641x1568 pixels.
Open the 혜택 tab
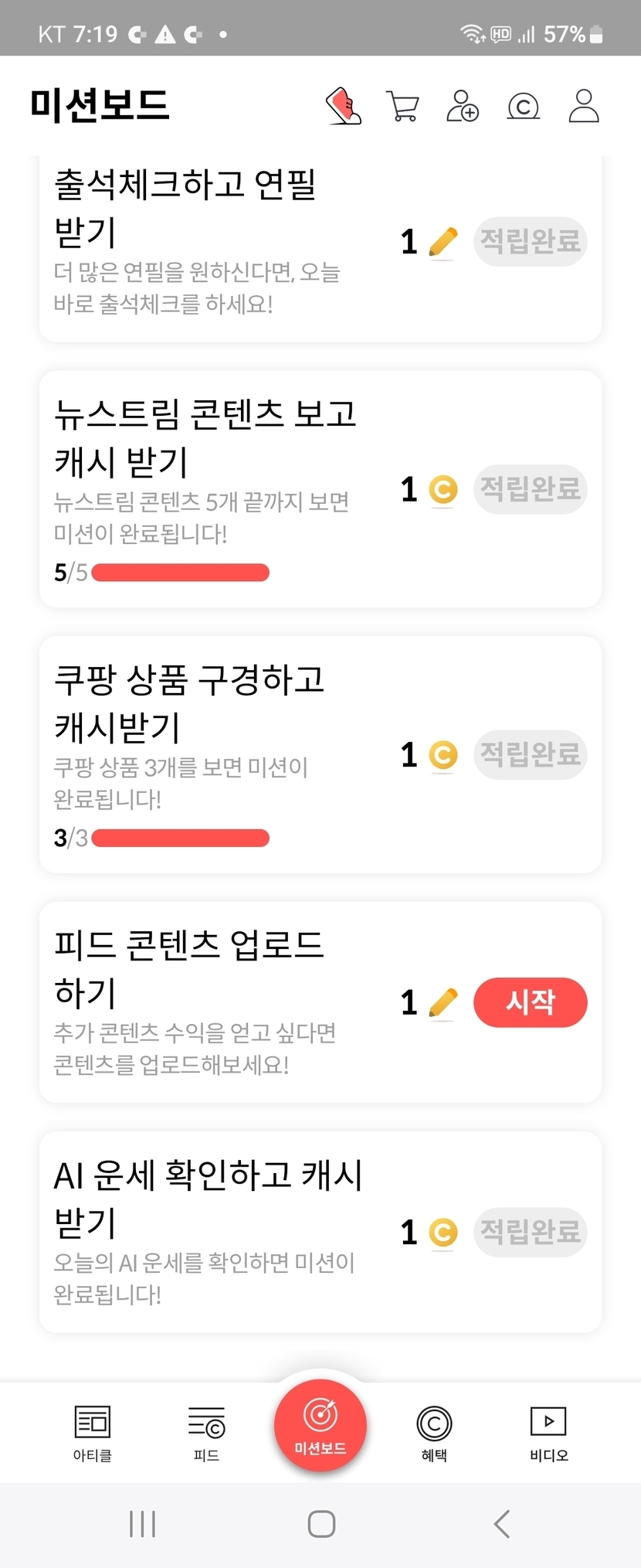click(434, 1432)
